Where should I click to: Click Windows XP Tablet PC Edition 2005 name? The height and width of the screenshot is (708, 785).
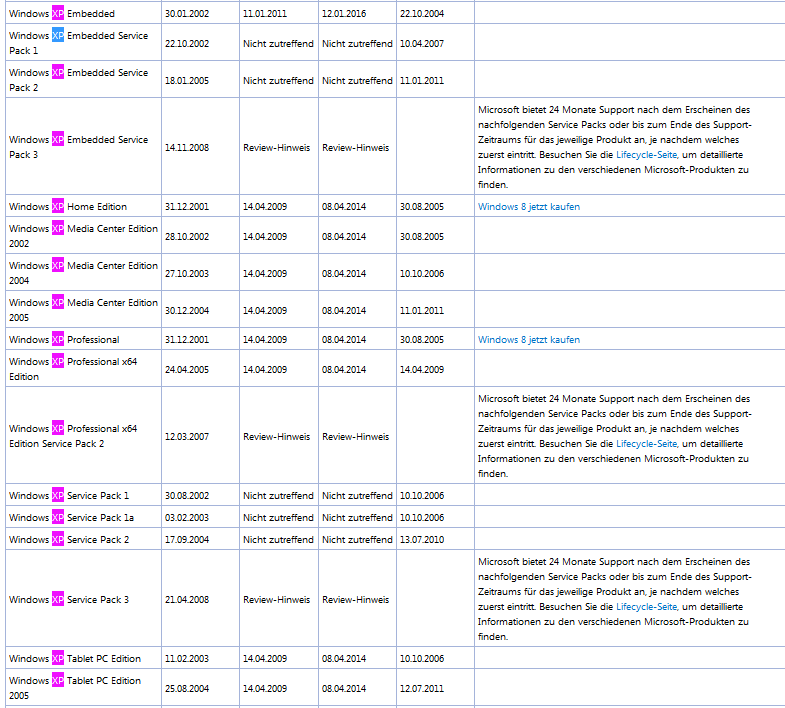pyautogui.click(x=75, y=688)
